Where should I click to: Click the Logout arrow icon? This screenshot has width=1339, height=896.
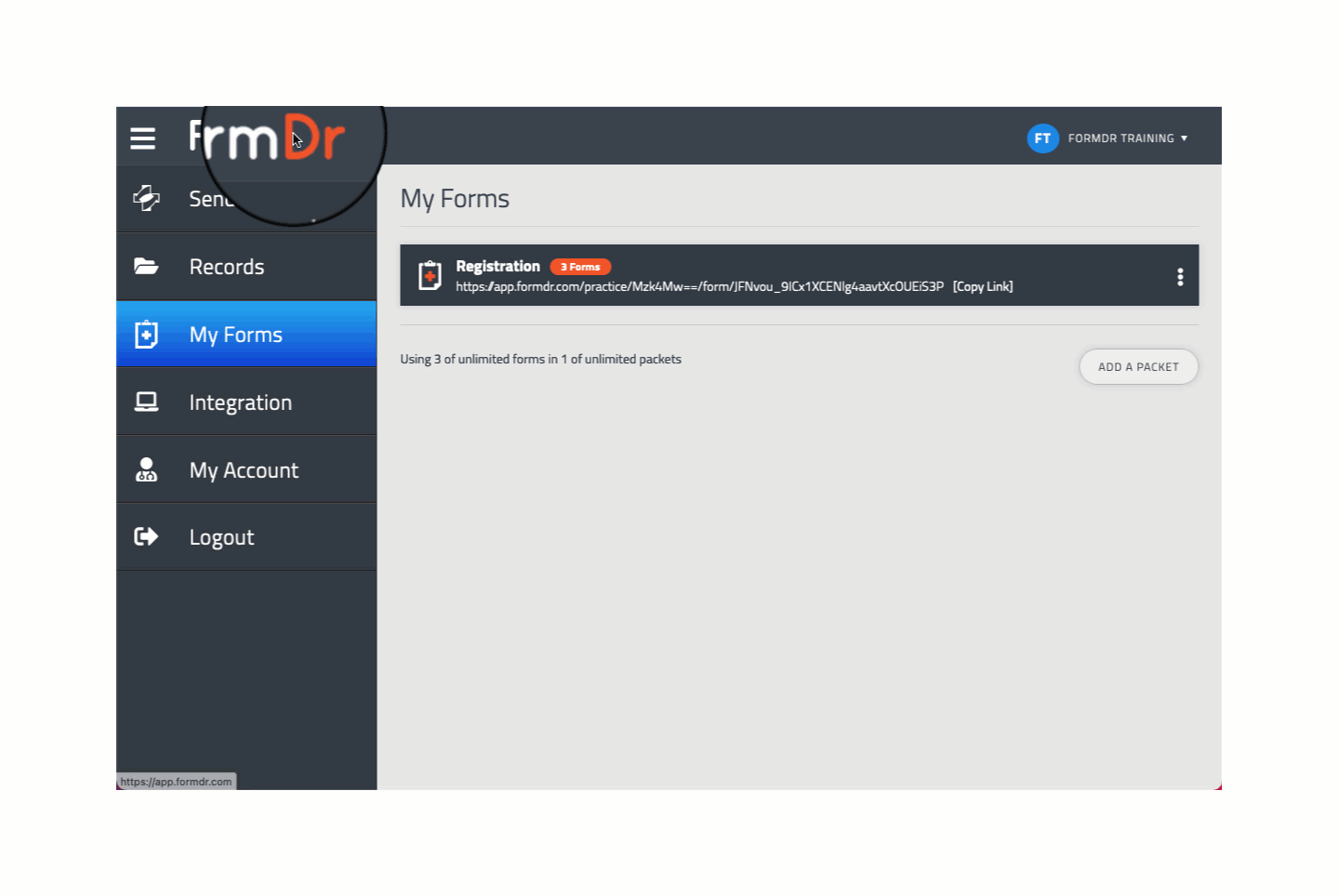[146, 536]
